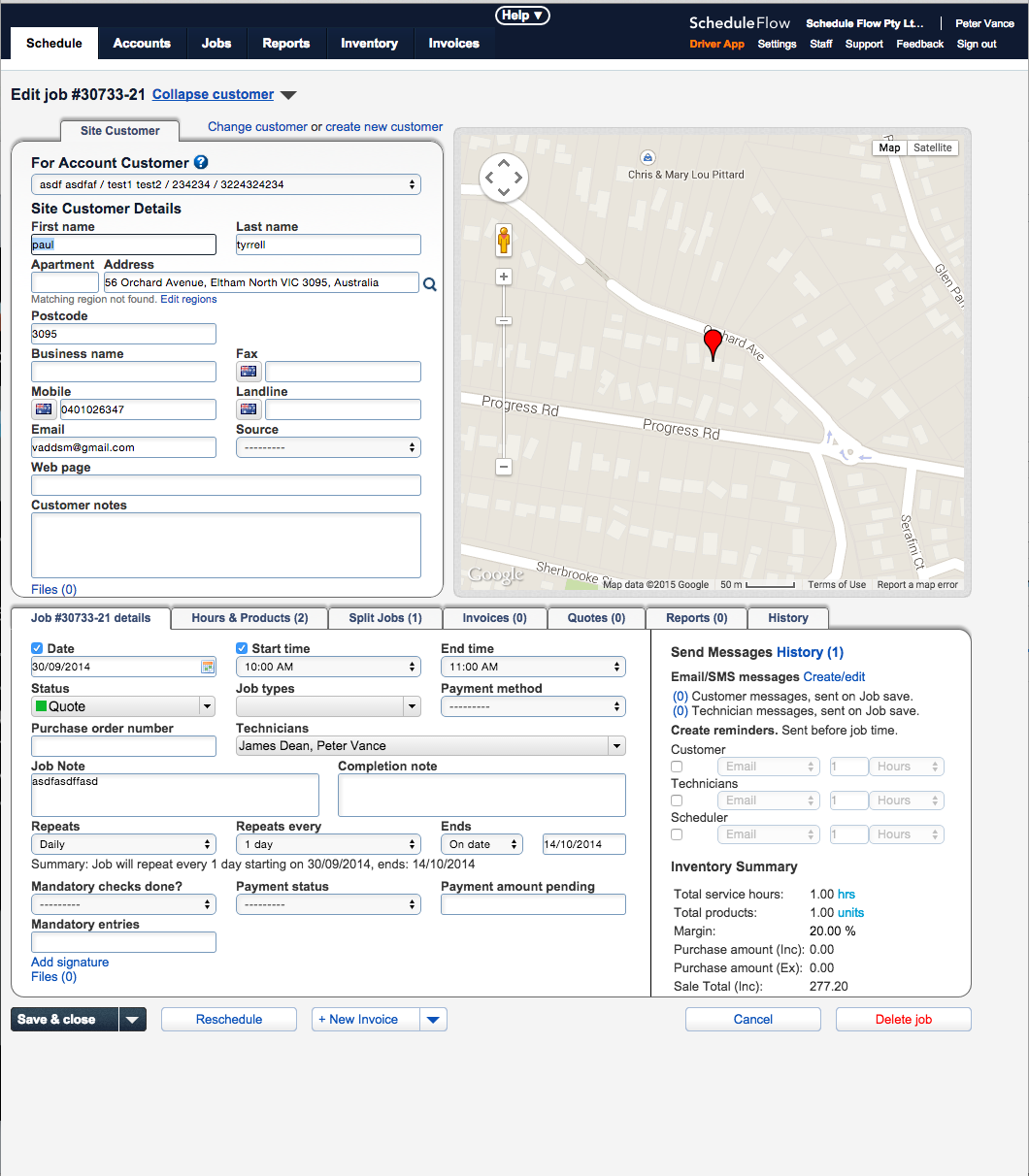Enable the Customer reminder checkbox
The width and height of the screenshot is (1029, 1176).
coord(677,767)
